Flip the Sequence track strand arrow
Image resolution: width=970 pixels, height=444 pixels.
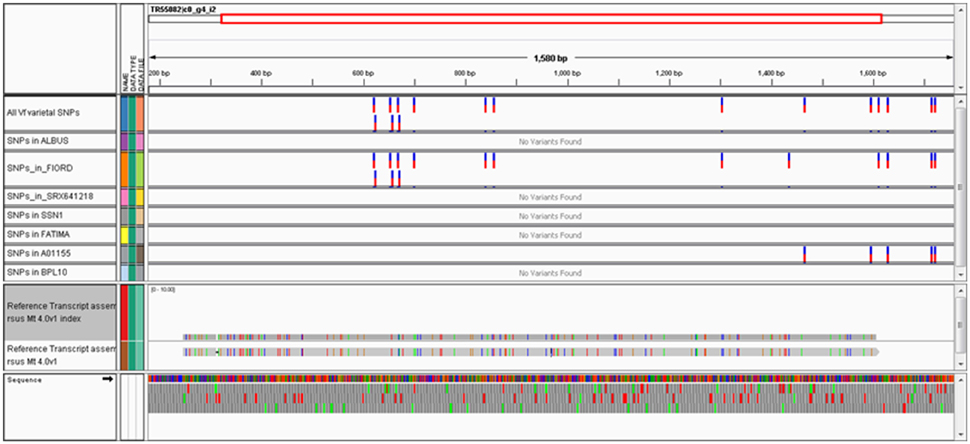click(108, 379)
